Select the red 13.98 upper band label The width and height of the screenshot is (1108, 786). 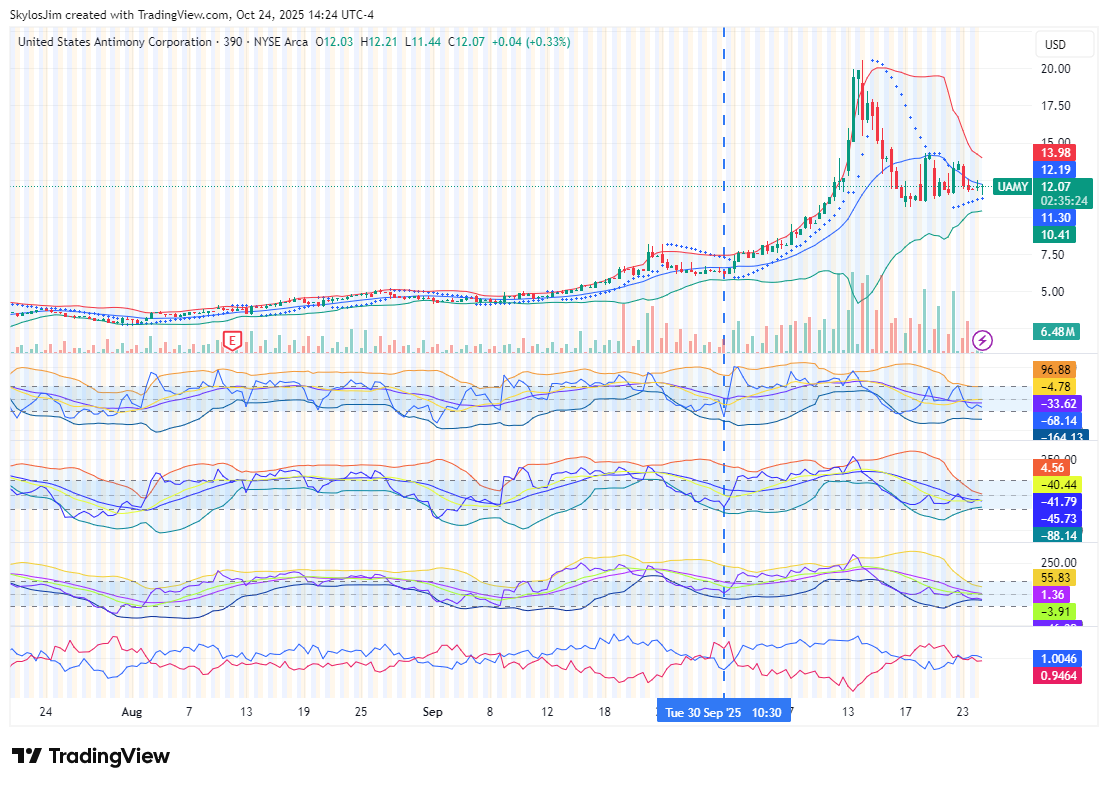click(x=1055, y=152)
